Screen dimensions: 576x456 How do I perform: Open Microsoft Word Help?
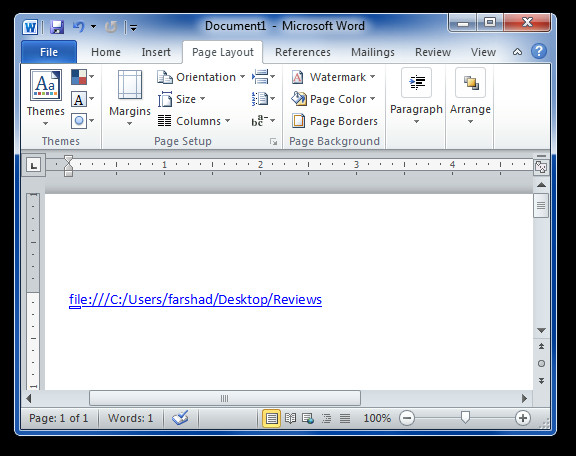coord(539,51)
